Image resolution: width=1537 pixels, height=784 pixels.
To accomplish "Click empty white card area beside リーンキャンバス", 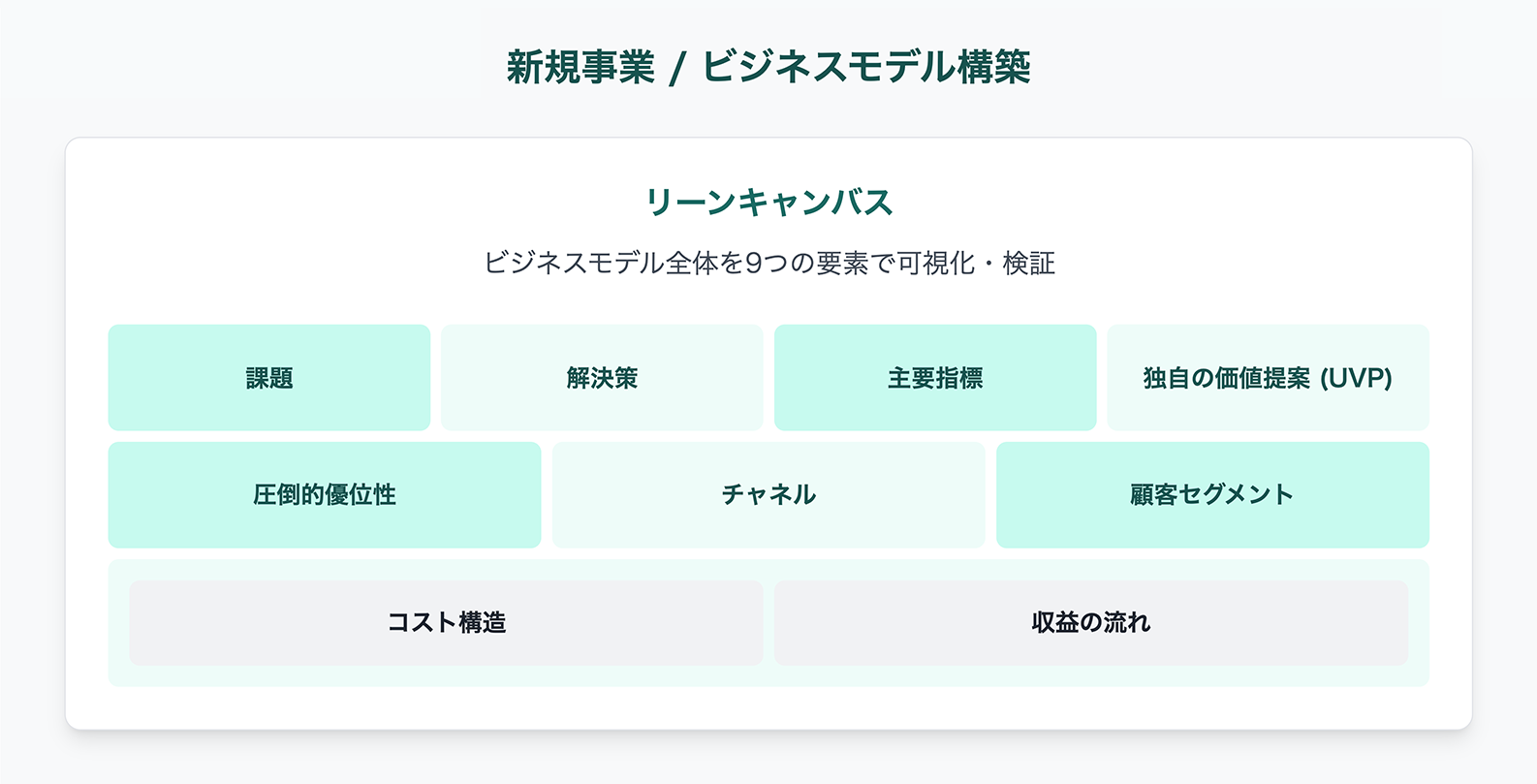I will [1163, 204].
